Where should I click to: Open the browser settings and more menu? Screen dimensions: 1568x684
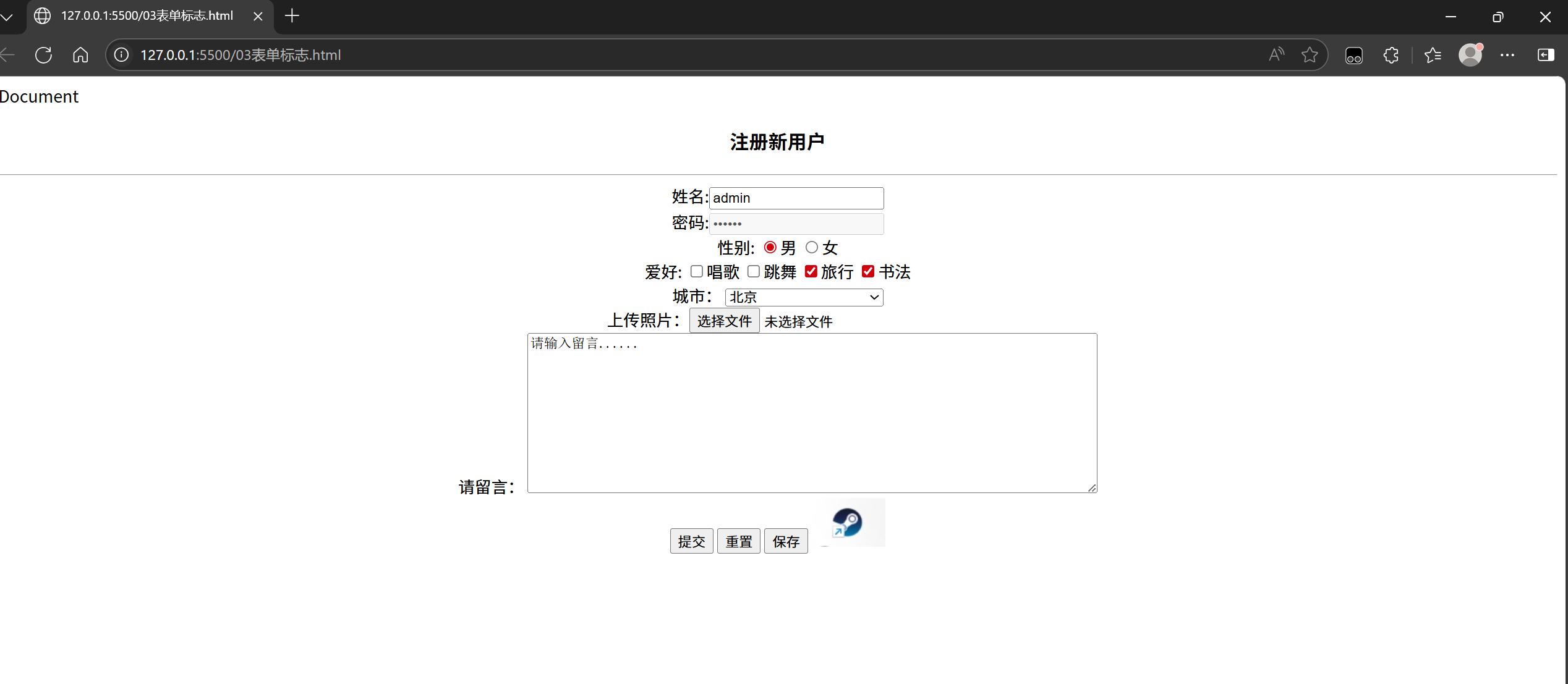click(1507, 55)
